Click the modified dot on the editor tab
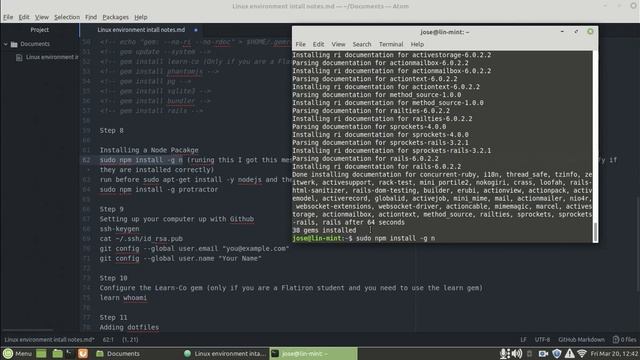This screenshot has width=640, height=360. pyautogui.click(x=196, y=30)
